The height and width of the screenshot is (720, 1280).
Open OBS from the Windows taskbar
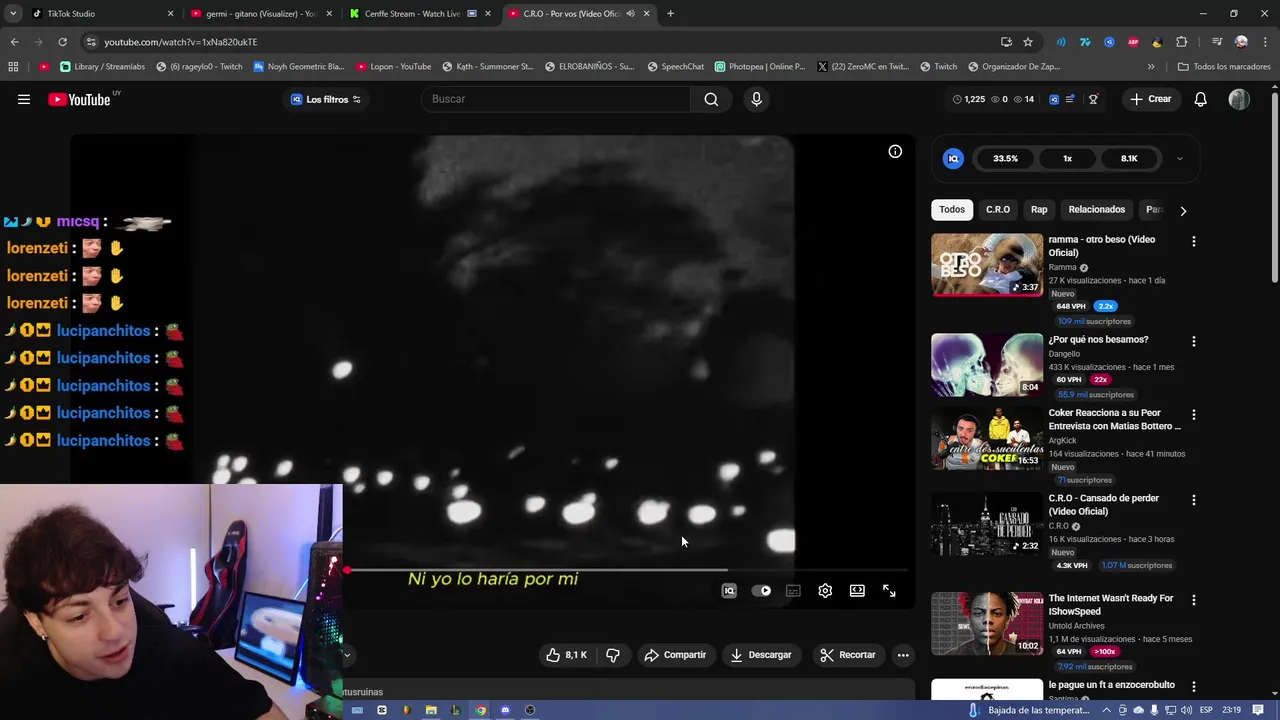(x=530, y=710)
